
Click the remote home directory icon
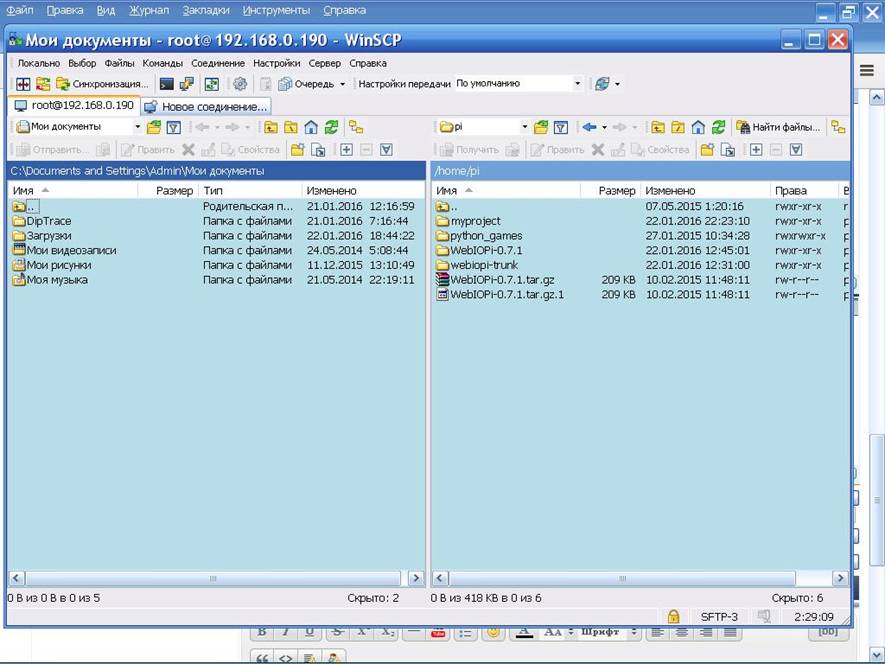pyautogui.click(x=698, y=127)
